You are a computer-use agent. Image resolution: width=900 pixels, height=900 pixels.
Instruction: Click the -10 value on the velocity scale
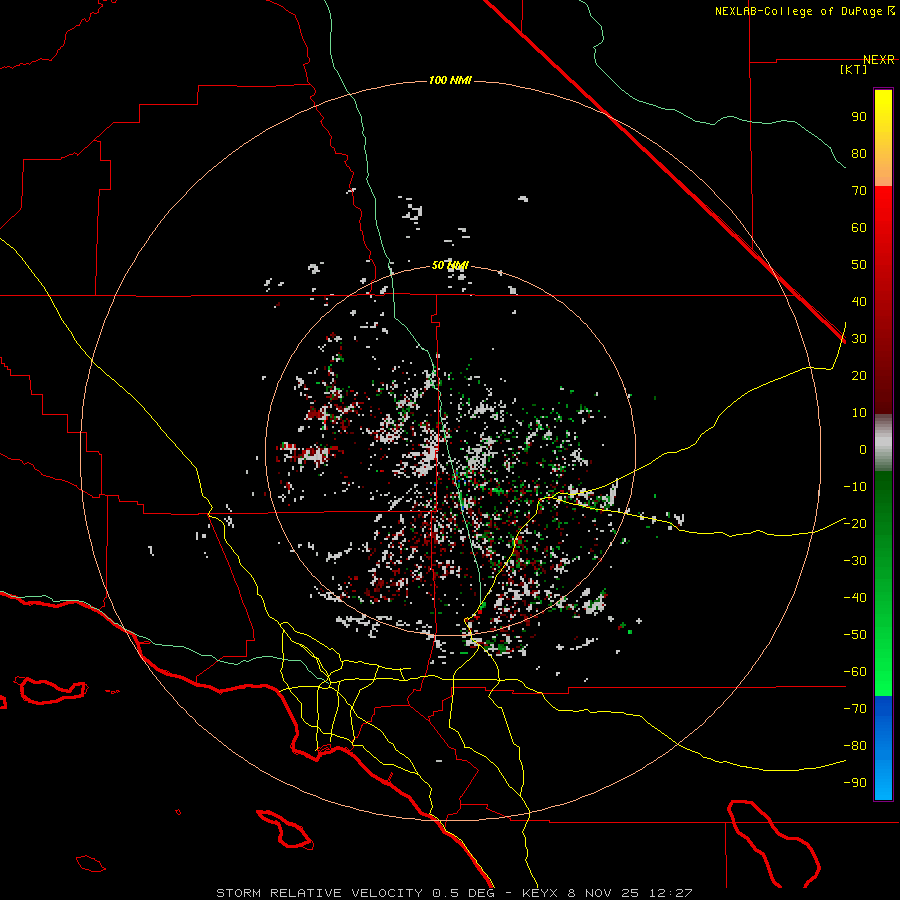pos(855,487)
